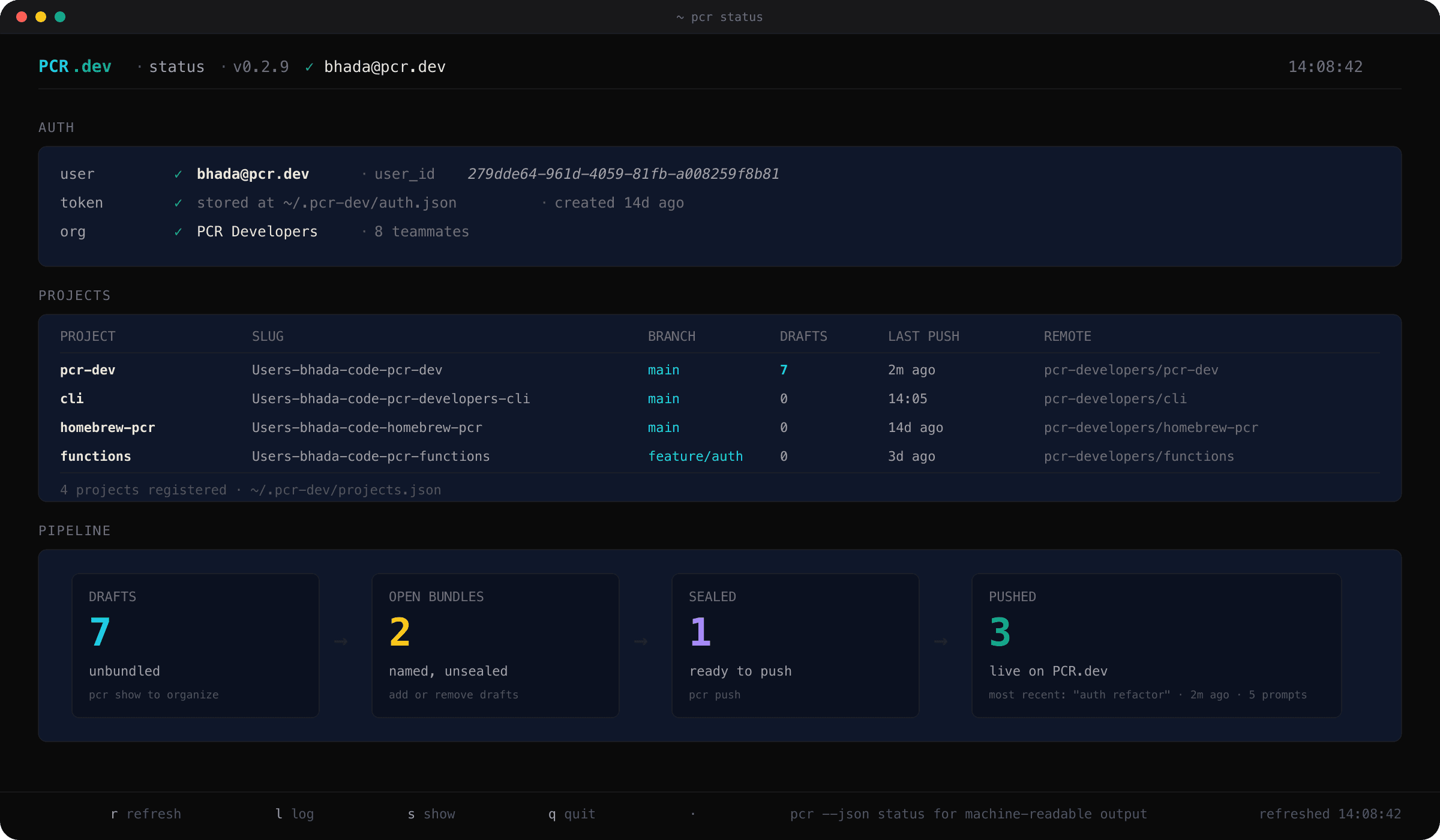Click the header email bhada@pcr.dev
This screenshot has height=840, width=1440.
(x=385, y=67)
